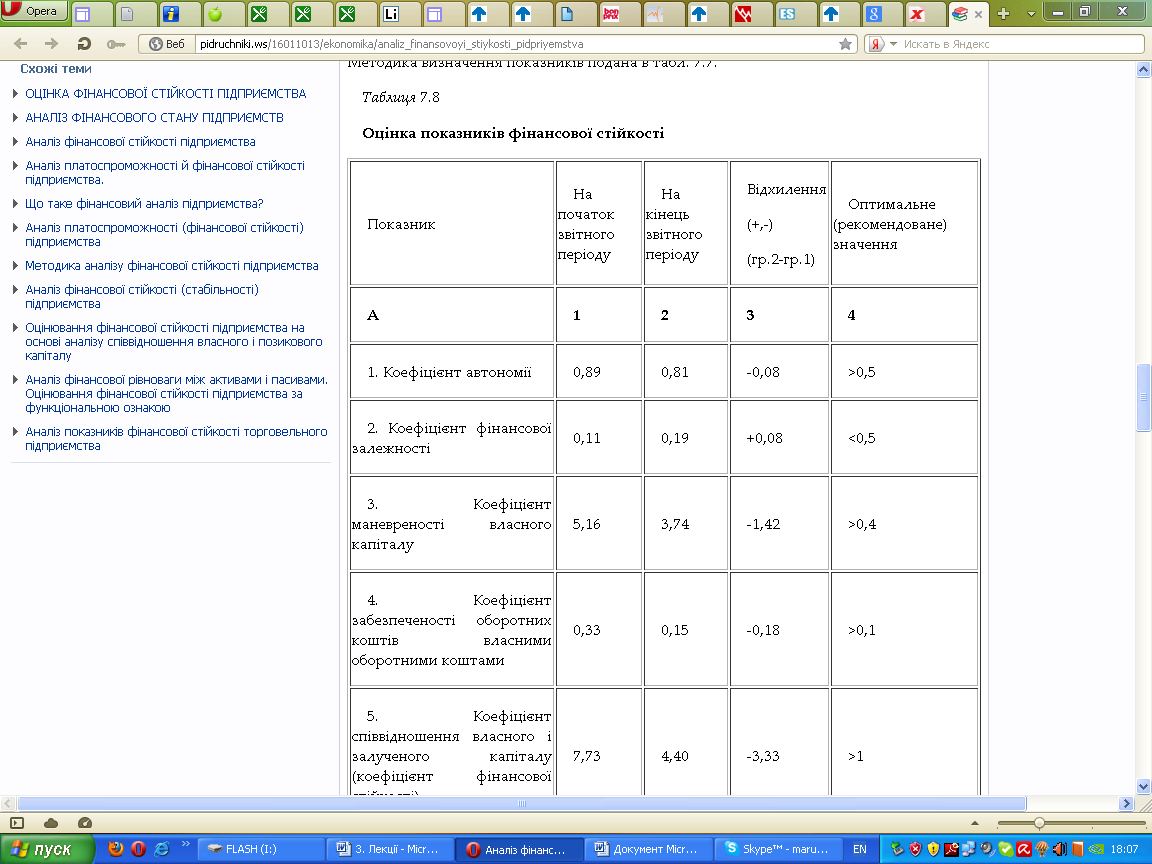Click arrow beside ОЦІНКА ФІНАНСОВОЇ СТІЙКОСТІ link
The width and height of the screenshot is (1152, 864).
pos(15,93)
